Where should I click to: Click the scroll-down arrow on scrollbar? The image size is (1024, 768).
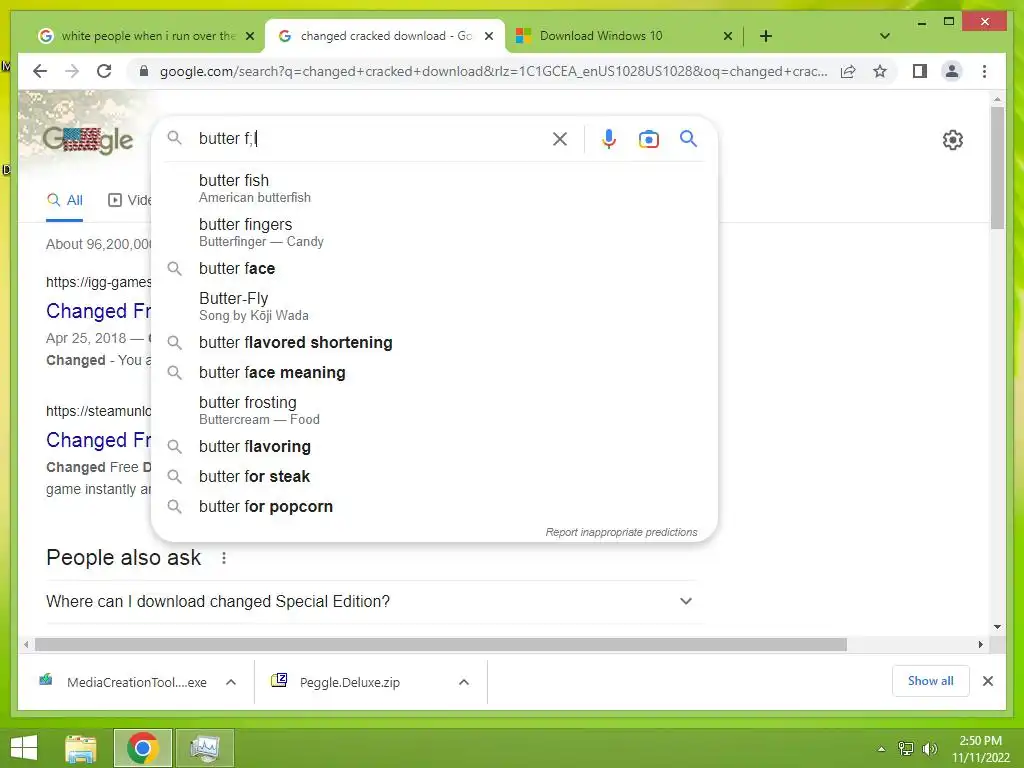(997, 627)
